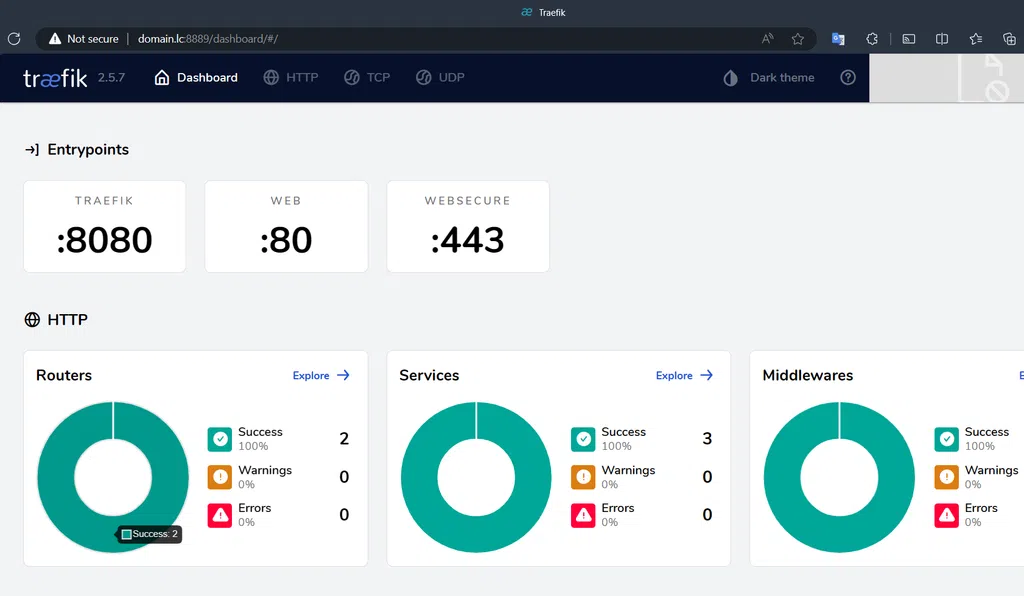Click Explore link in Services card

click(x=674, y=375)
